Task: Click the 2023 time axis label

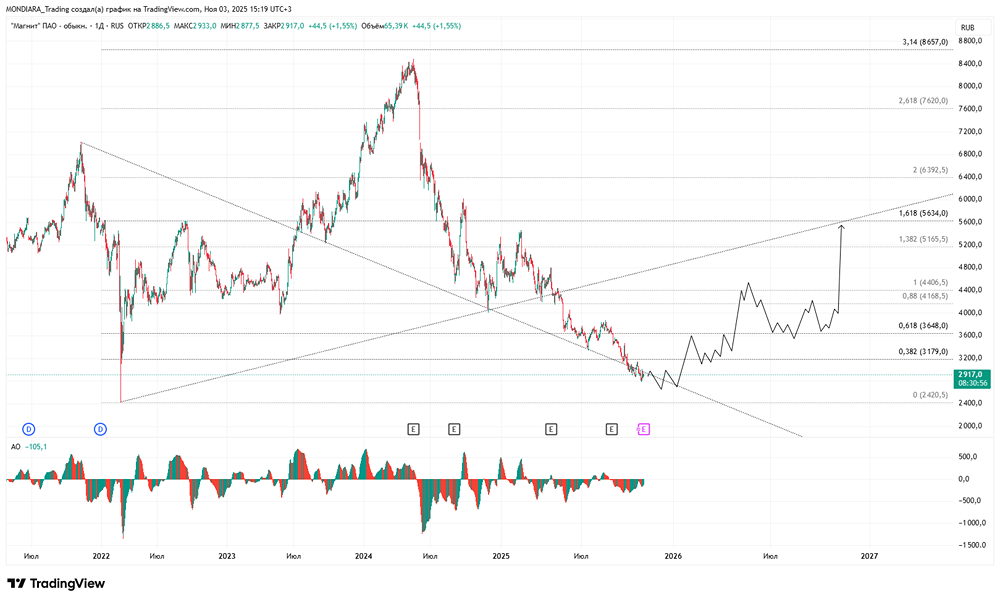Action: tap(226, 556)
